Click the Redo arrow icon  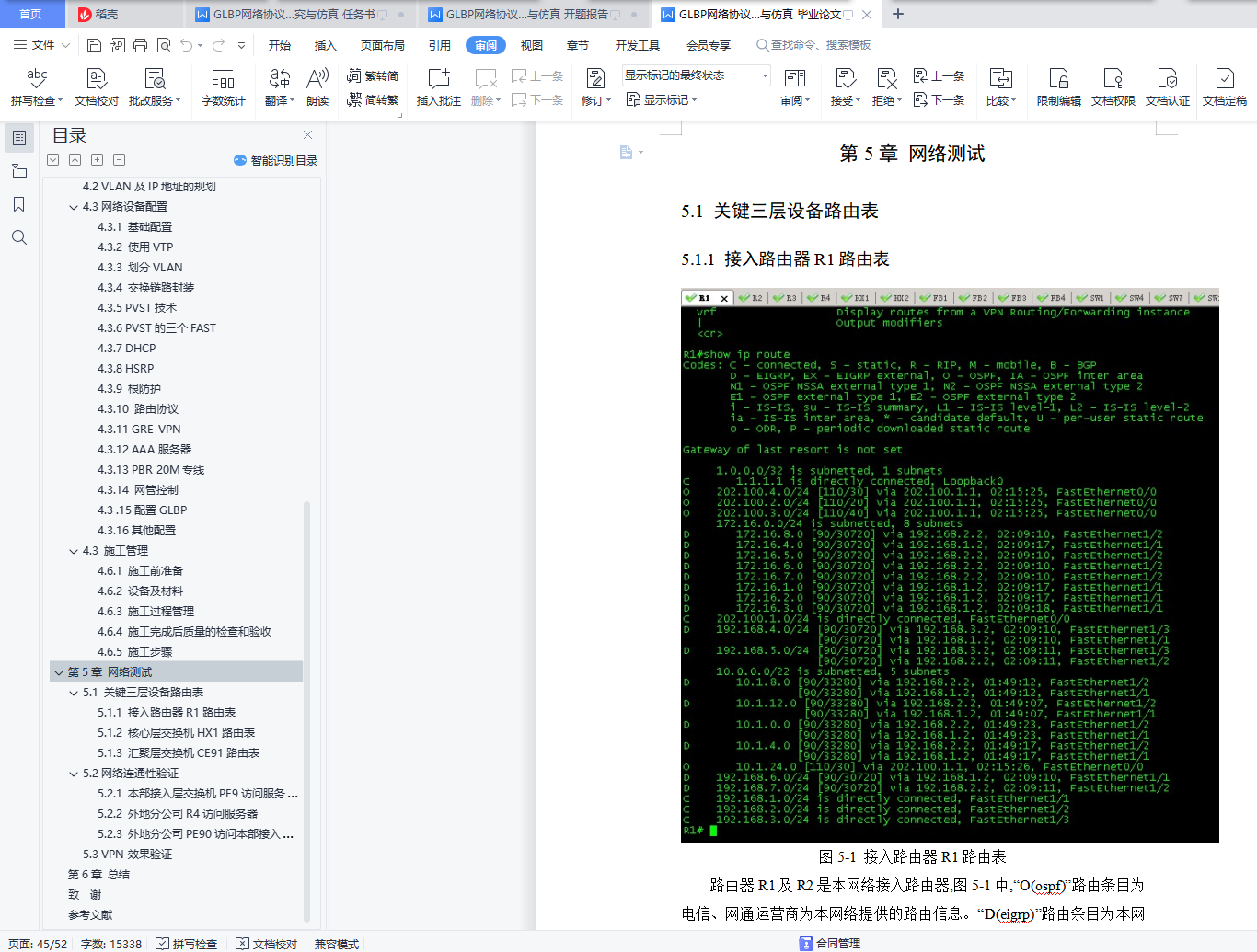pos(218,45)
